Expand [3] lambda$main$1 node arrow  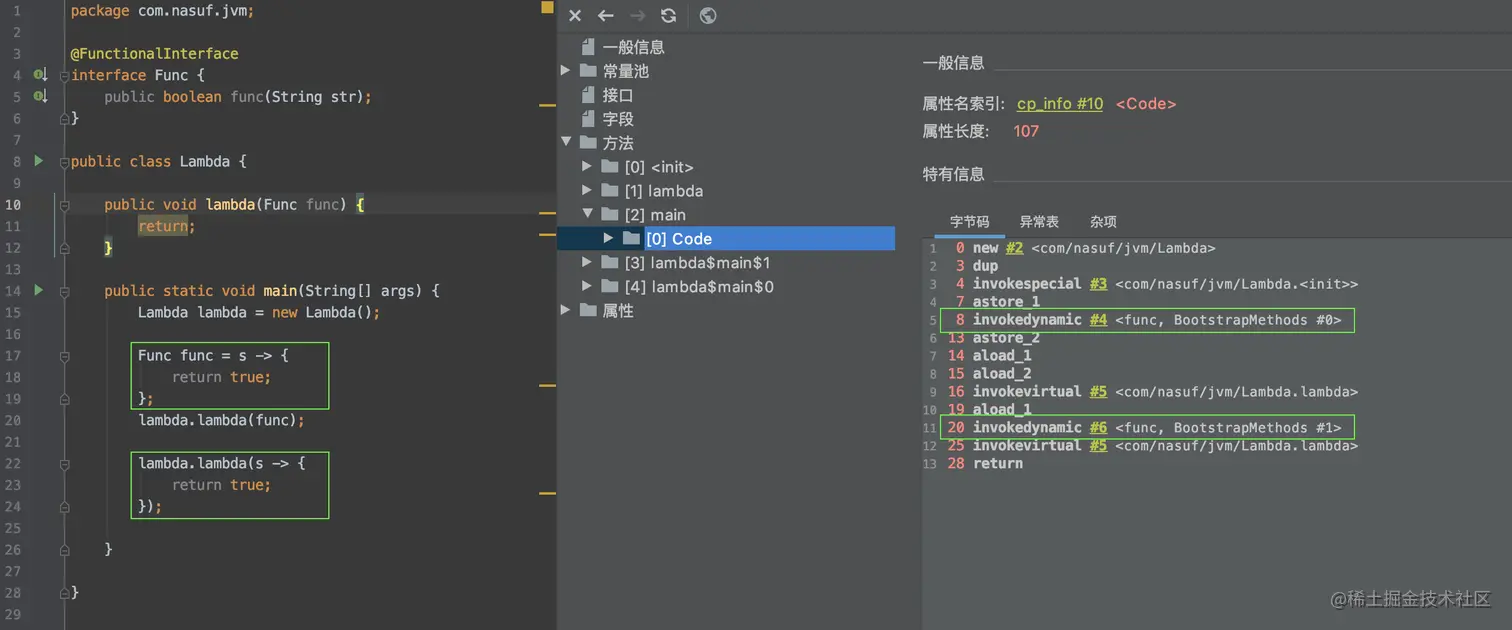pyautogui.click(x=588, y=263)
